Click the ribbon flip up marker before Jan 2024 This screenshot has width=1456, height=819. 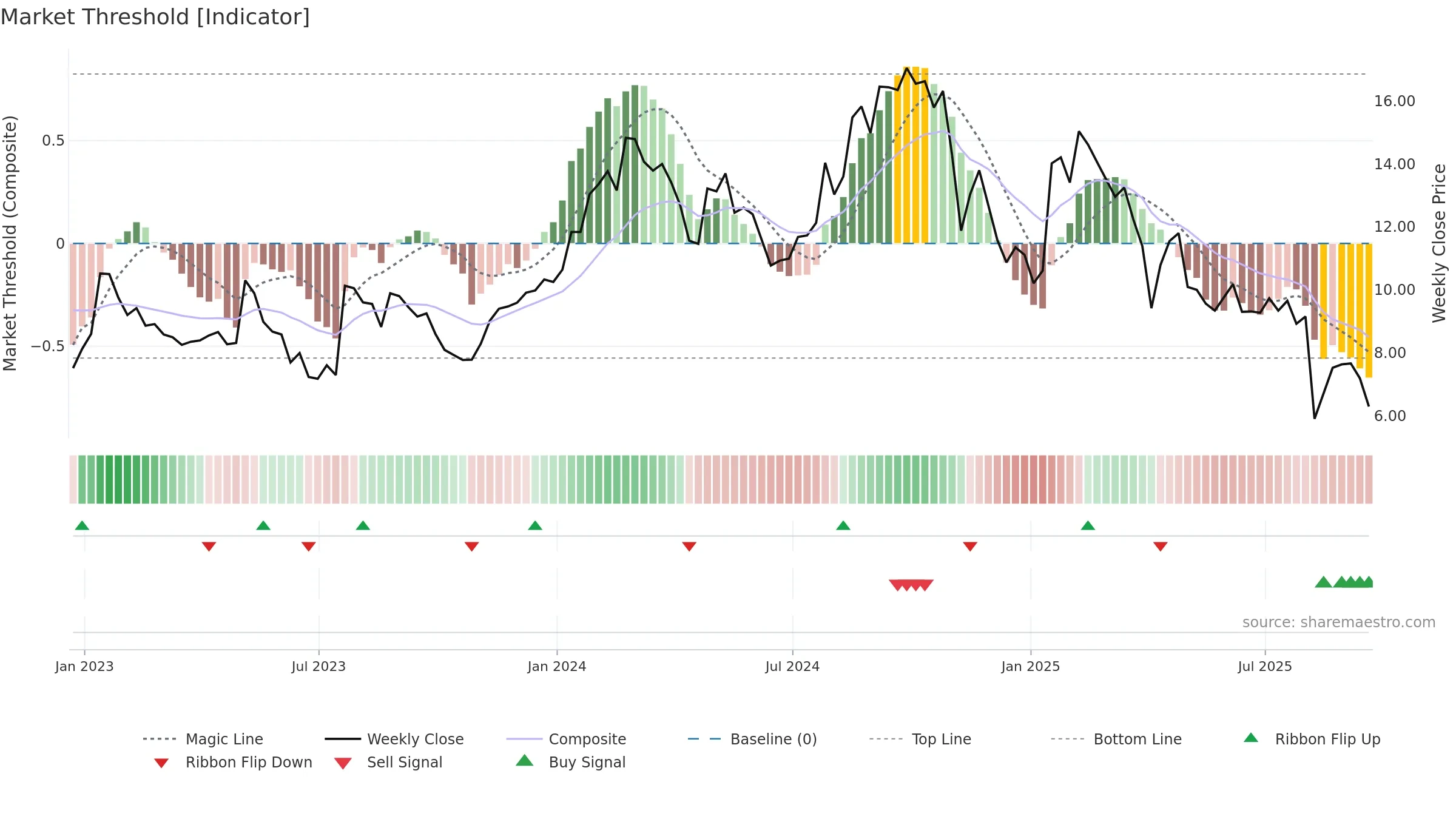click(x=535, y=525)
